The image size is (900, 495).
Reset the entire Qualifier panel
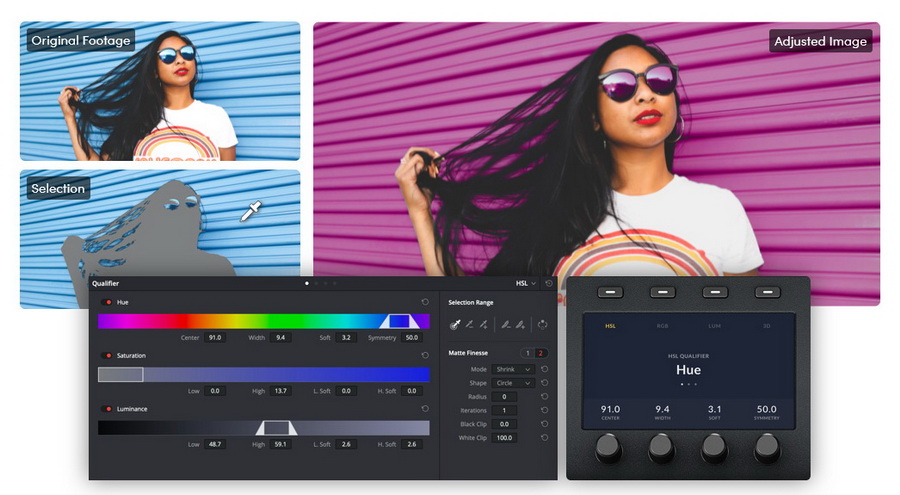[549, 283]
